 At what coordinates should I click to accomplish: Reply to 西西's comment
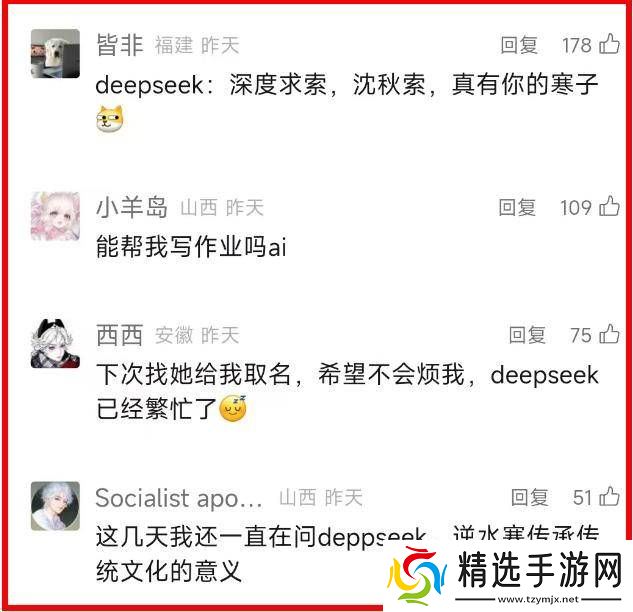click(527, 335)
